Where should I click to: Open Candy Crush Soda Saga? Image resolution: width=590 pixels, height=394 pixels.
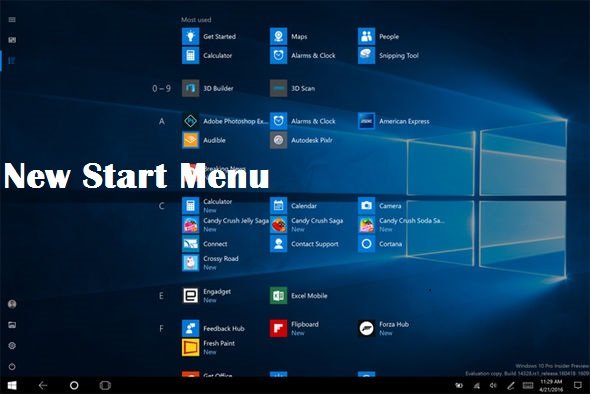pyautogui.click(x=401, y=225)
